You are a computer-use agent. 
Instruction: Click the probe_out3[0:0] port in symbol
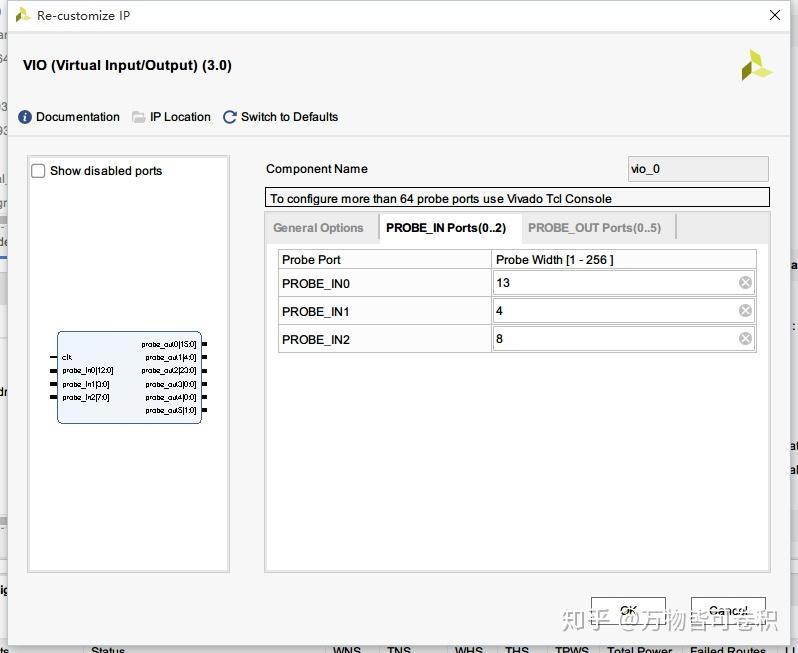tap(170, 384)
